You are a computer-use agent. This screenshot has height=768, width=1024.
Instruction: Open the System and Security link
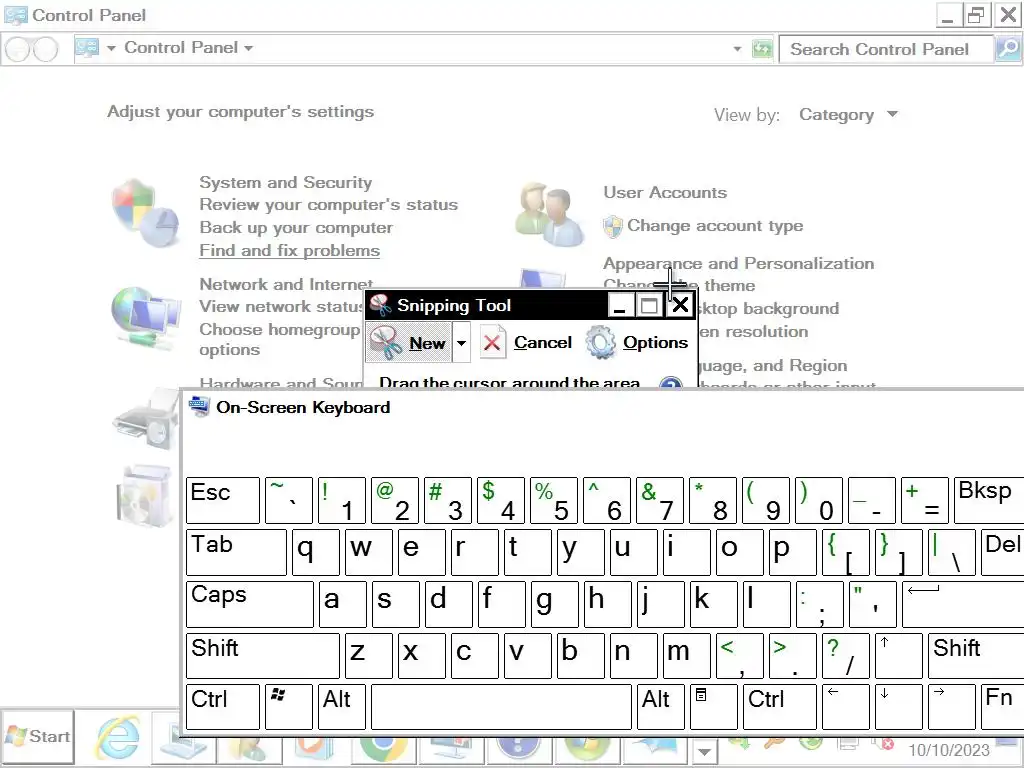pyautogui.click(x=285, y=182)
